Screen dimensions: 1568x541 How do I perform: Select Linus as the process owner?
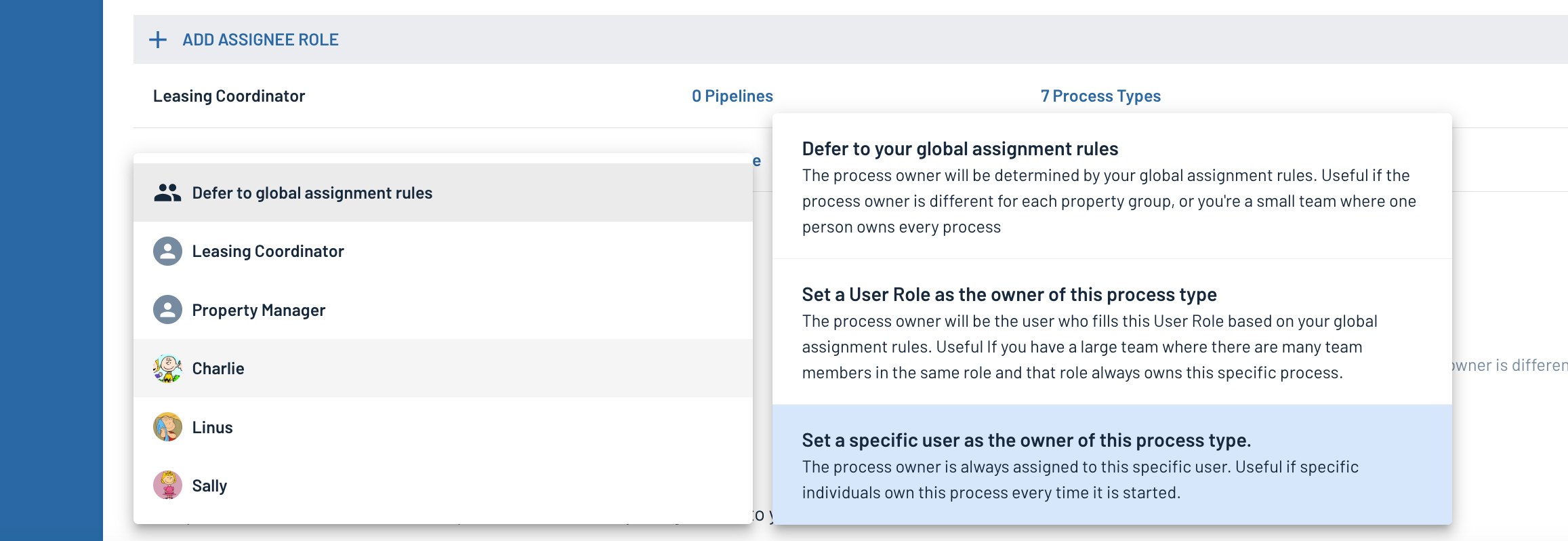(443, 427)
